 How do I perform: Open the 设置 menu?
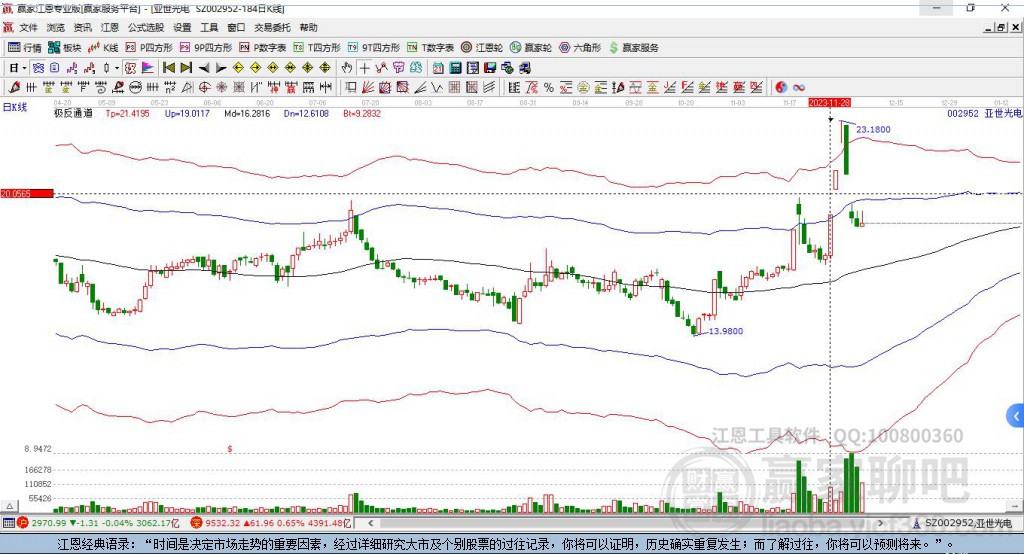[x=182, y=27]
